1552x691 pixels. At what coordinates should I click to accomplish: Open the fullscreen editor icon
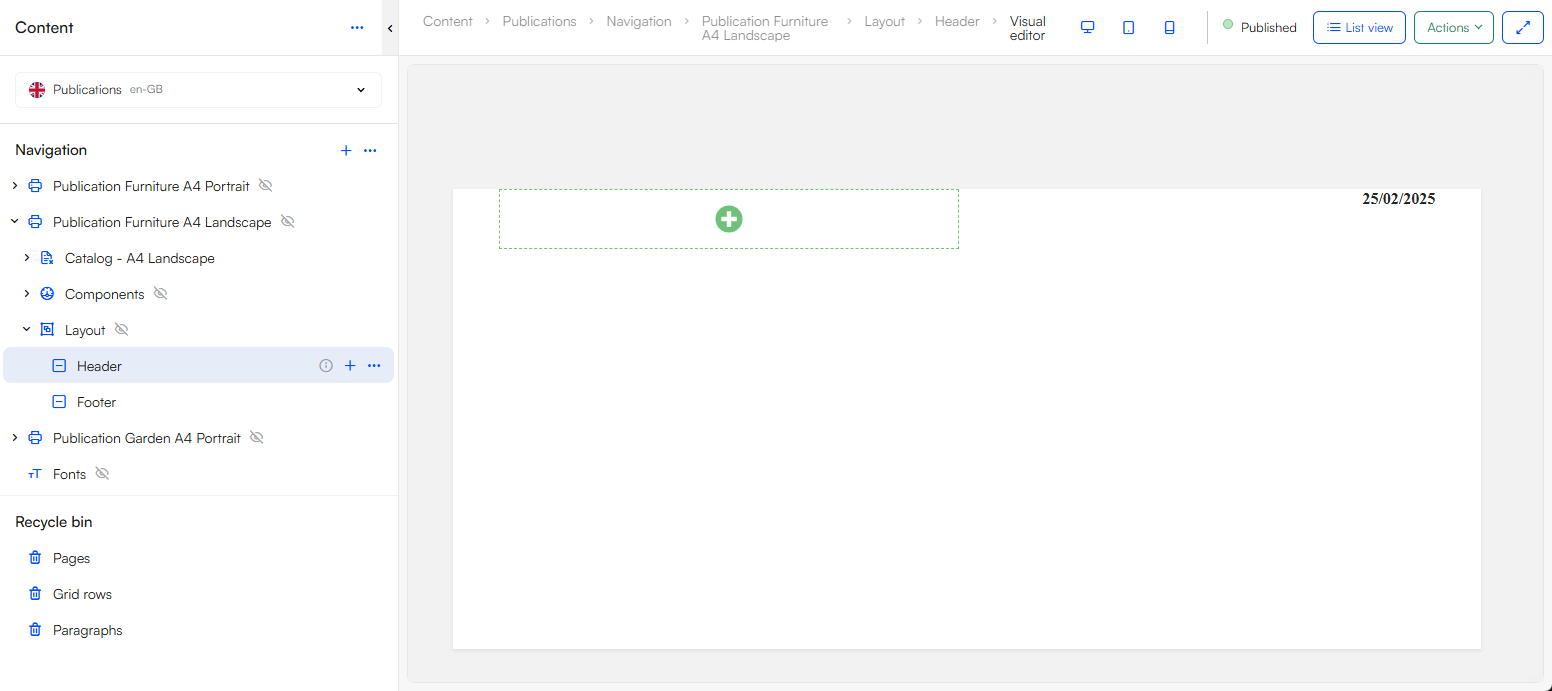1522,27
